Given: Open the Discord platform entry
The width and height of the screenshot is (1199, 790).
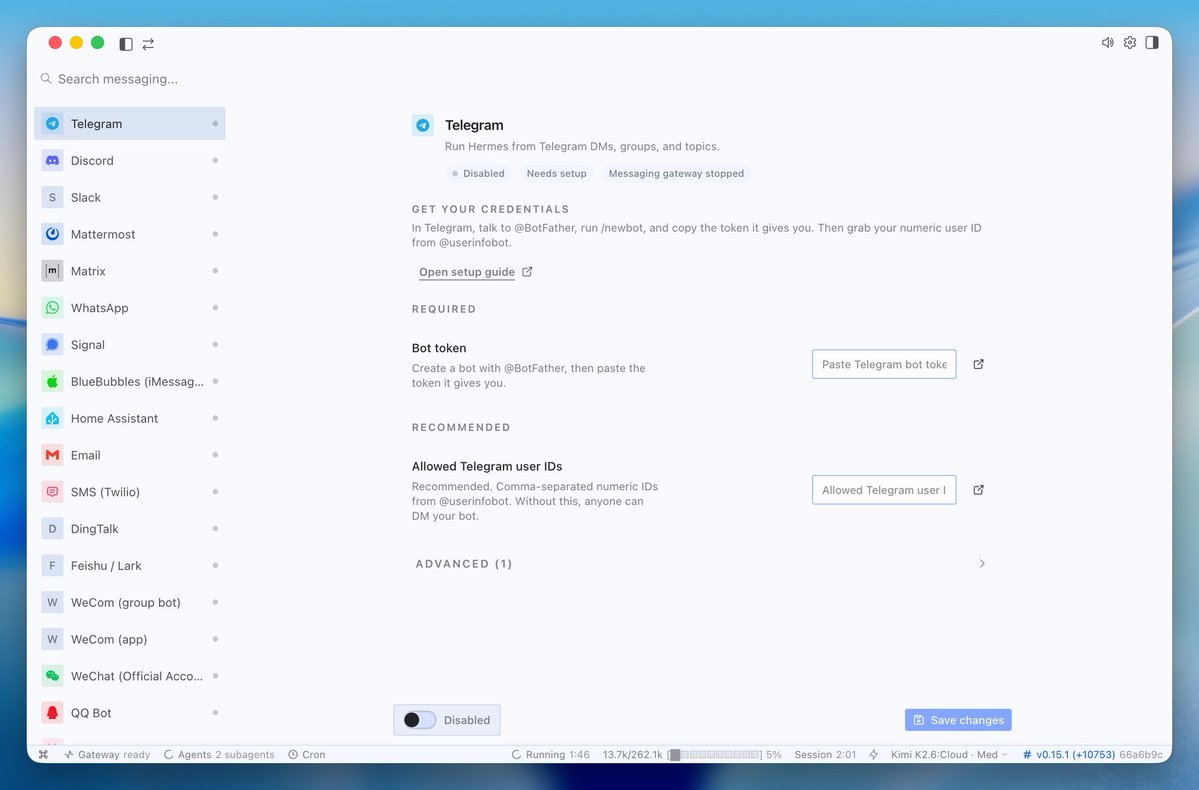Looking at the screenshot, I should [x=129, y=161].
